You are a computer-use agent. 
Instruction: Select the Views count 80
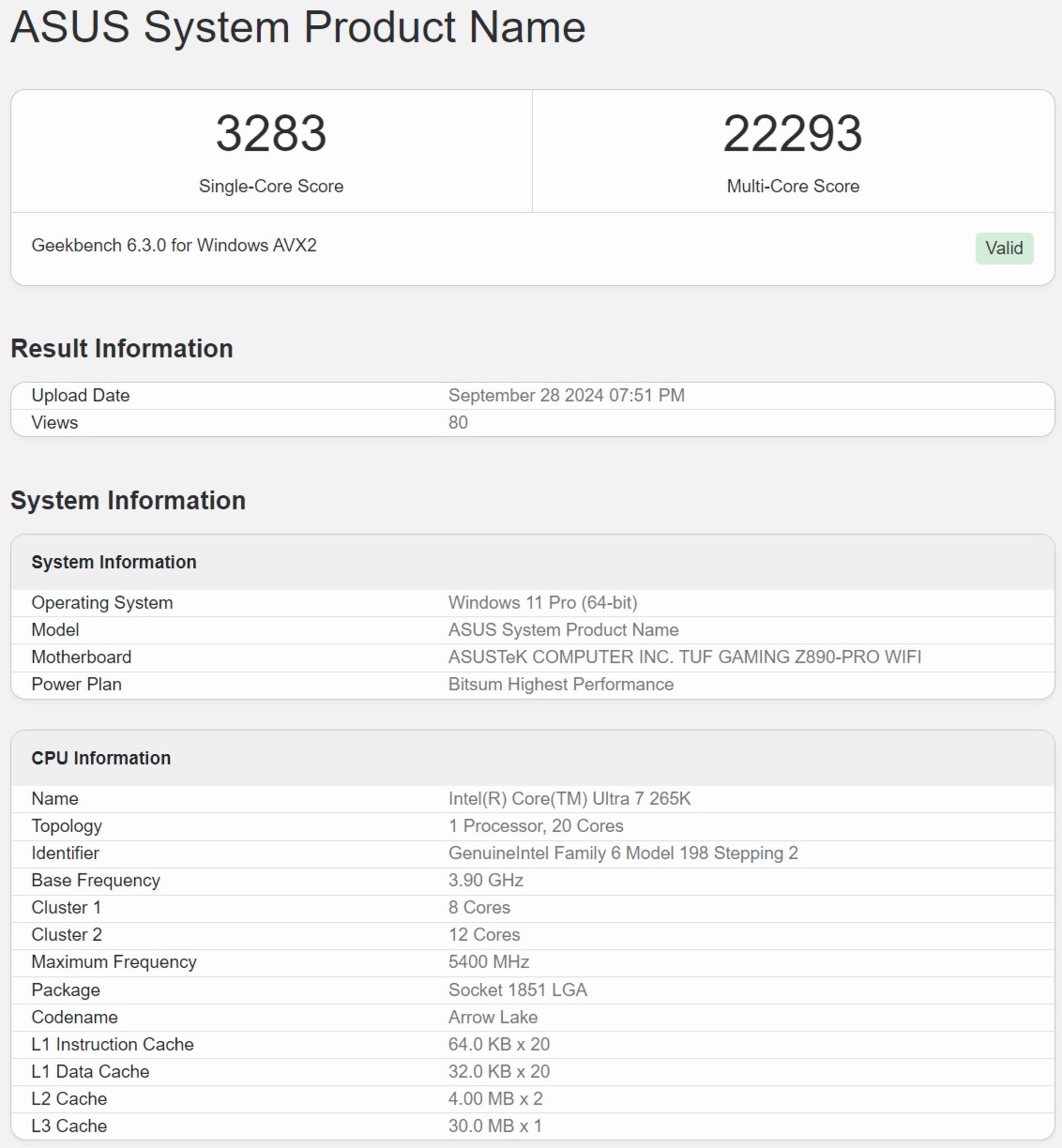tap(458, 422)
